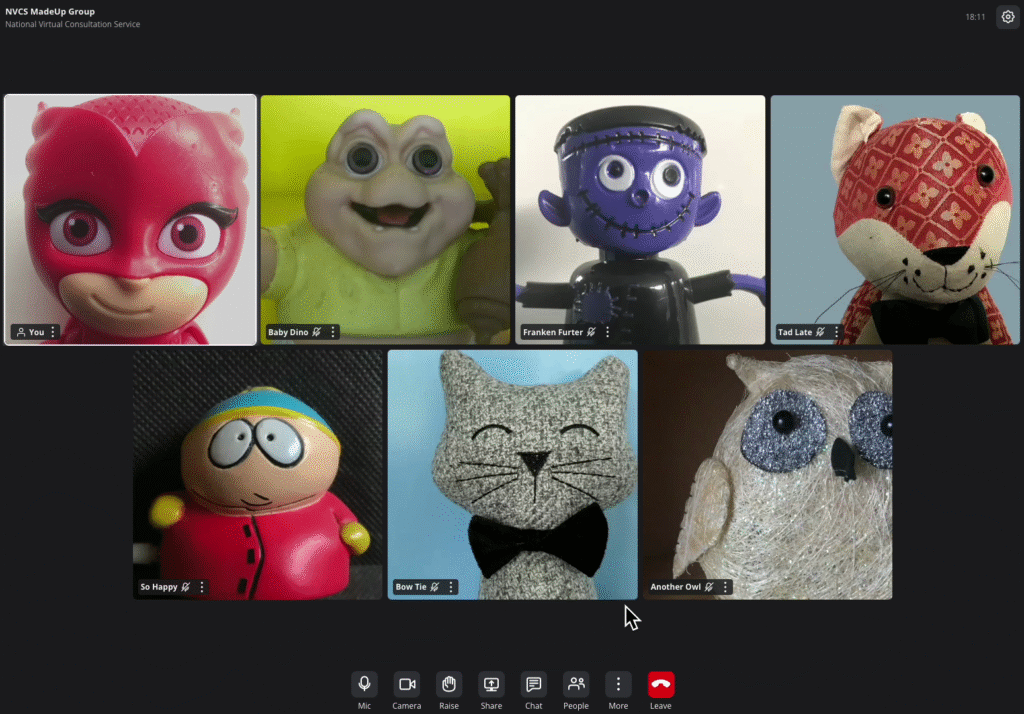This screenshot has height=714, width=1024.
Task: Select the You video tile
Action: 130,219
